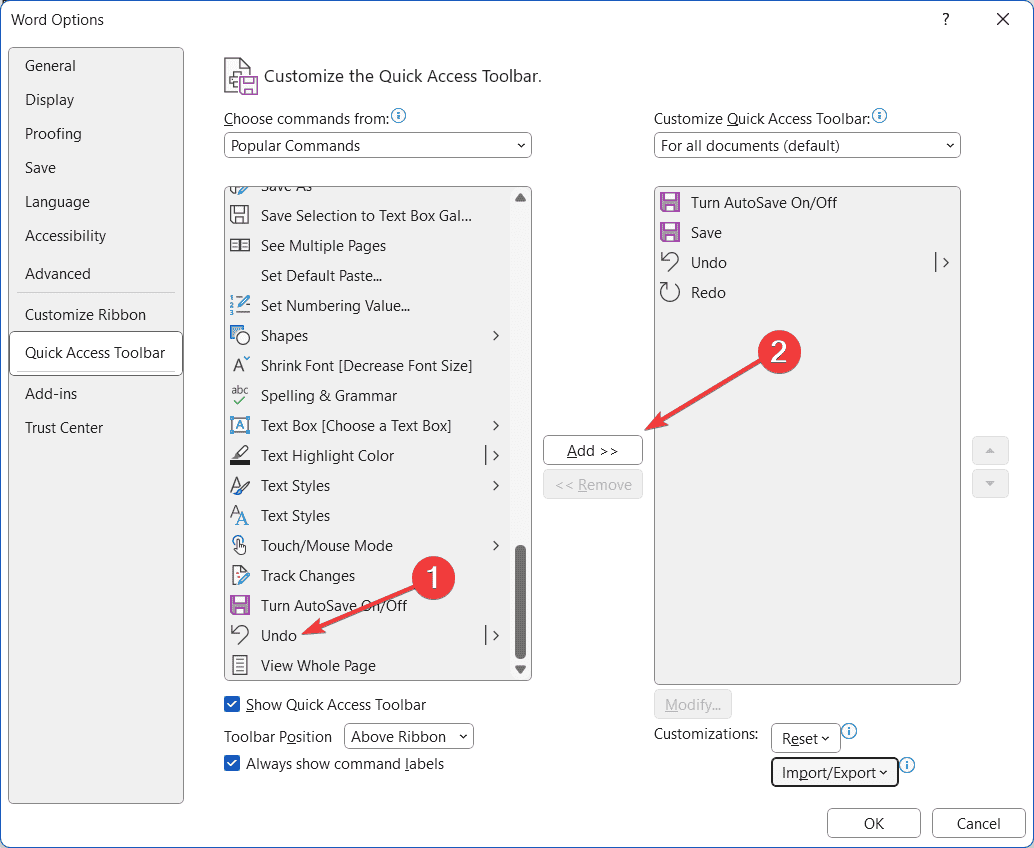Toggle Show Quick Access Toolbar checkbox
The height and width of the screenshot is (848, 1034).
pyautogui.click(x=233, y=705)
